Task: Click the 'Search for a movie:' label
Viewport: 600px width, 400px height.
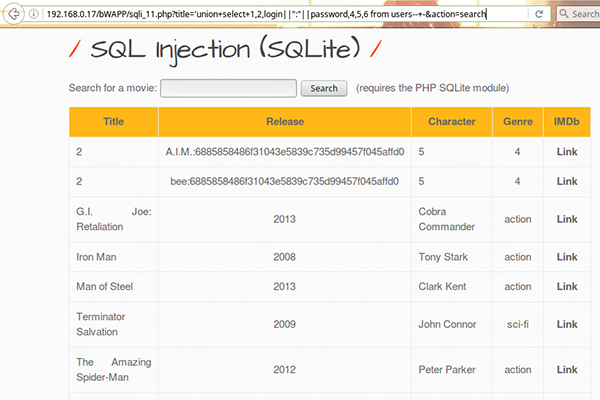Action: point(113,88)
